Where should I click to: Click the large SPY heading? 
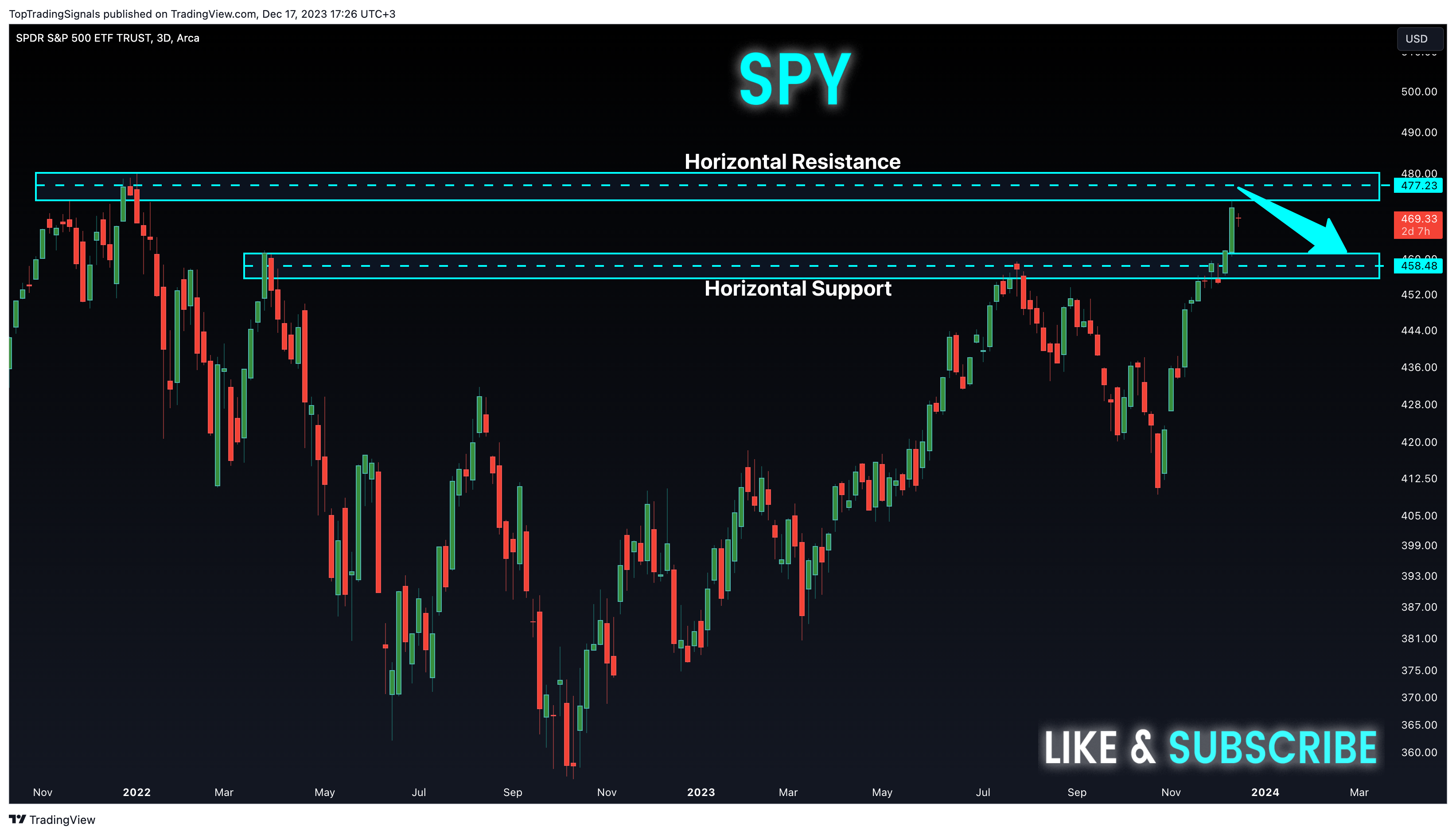(x=794, y=79)
